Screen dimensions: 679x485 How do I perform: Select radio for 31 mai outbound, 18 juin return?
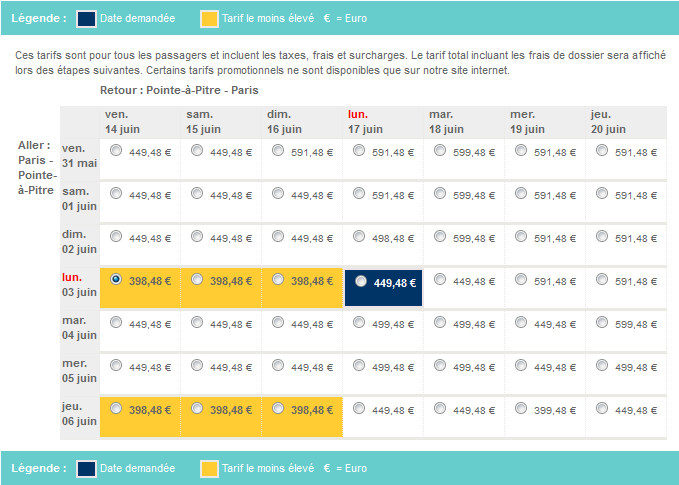click(440, 150)
